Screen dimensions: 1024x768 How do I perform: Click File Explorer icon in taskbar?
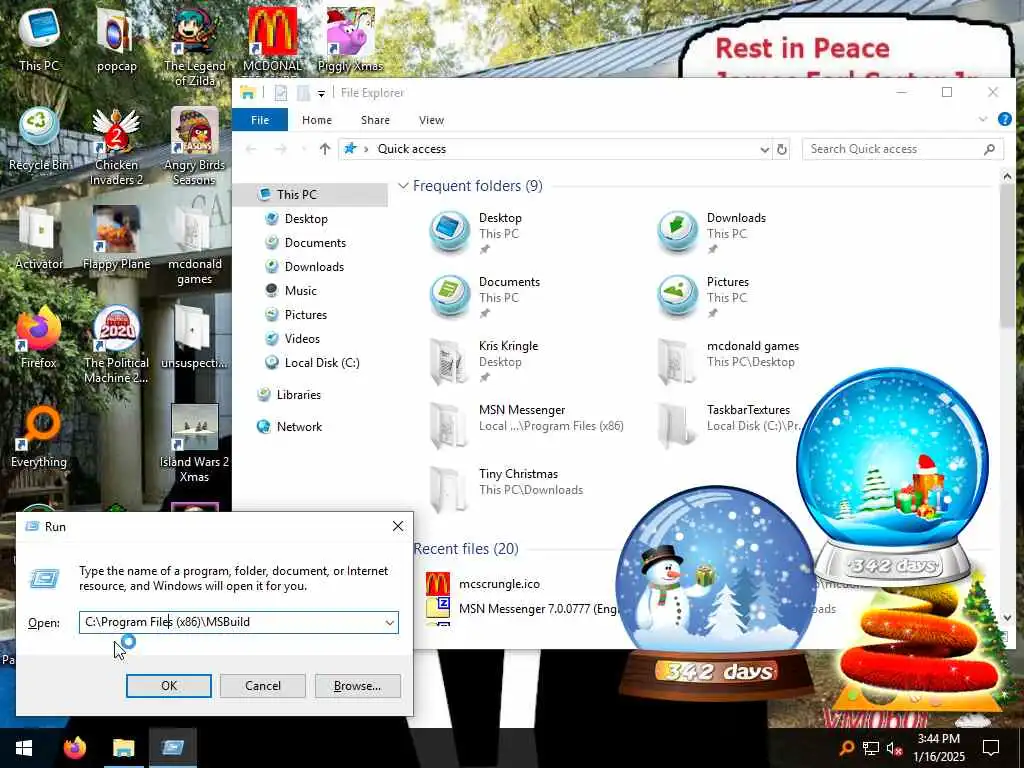123,748
